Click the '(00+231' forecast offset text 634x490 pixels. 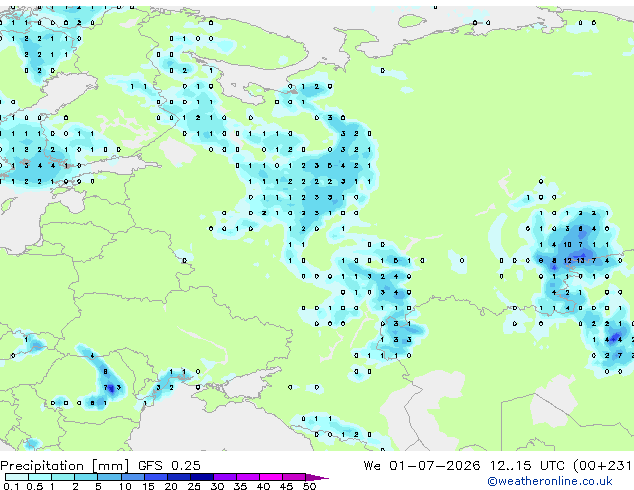602,466
